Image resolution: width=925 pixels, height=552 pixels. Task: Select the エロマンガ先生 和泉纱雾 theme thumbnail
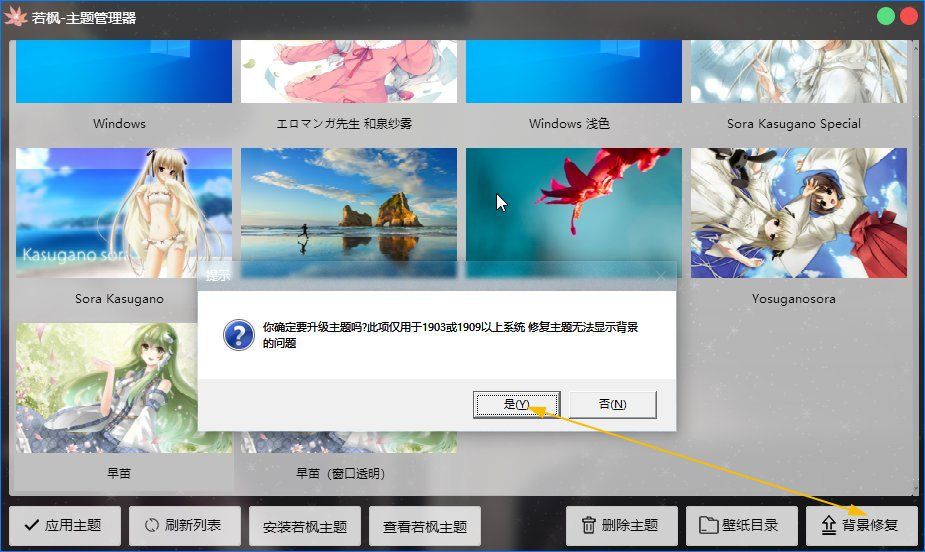pyautogui.click(x=349, y=71)
